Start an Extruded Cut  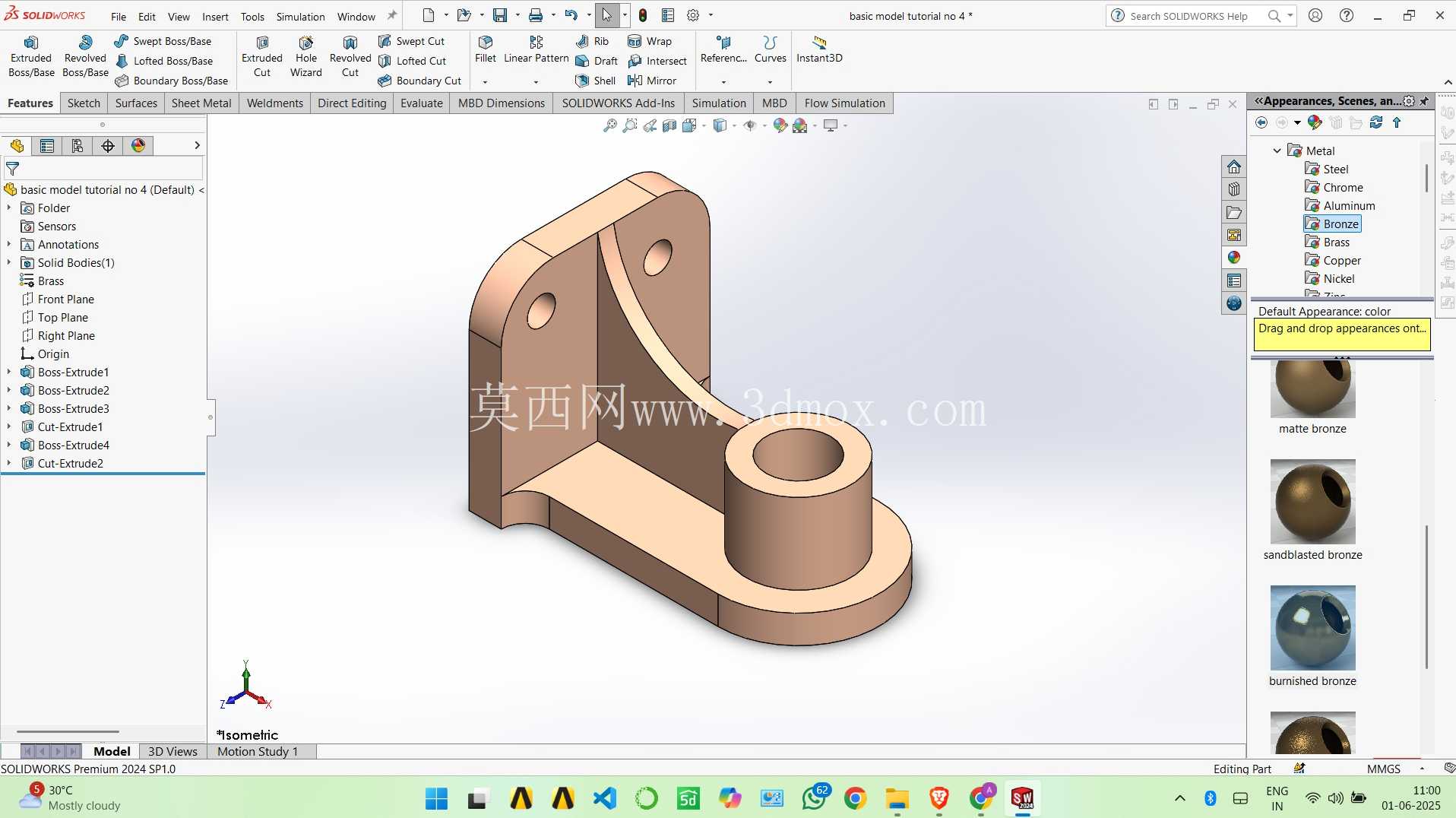[262, 57]
